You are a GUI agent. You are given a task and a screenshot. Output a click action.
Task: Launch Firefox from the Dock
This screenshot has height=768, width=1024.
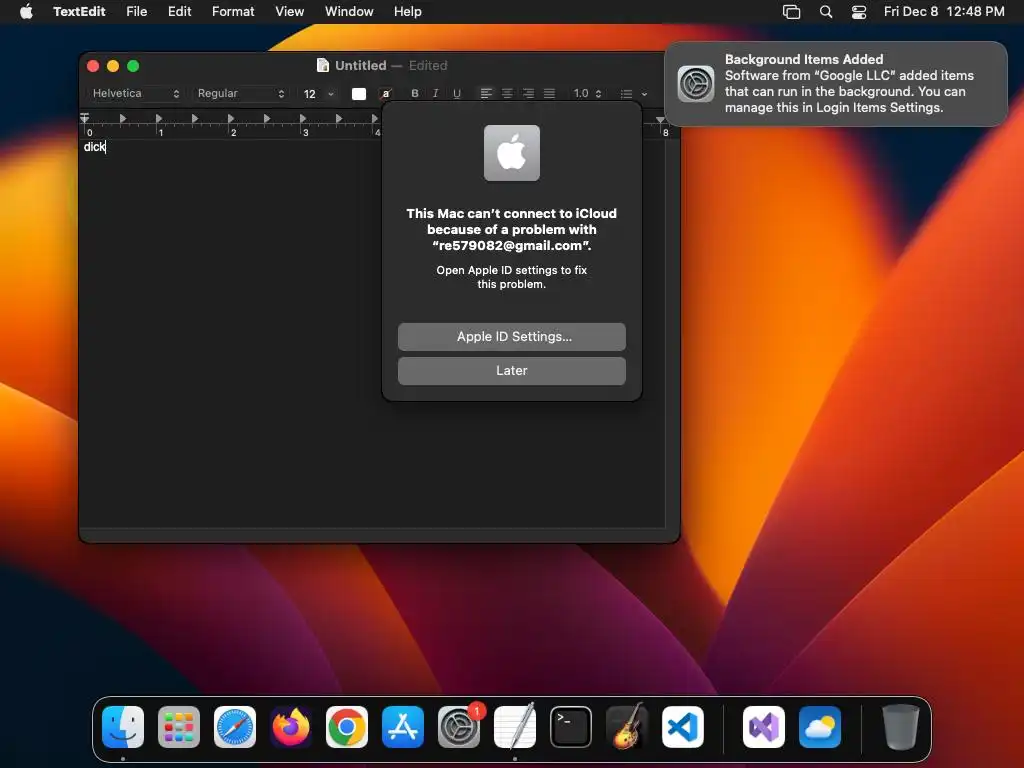(291, 726)
